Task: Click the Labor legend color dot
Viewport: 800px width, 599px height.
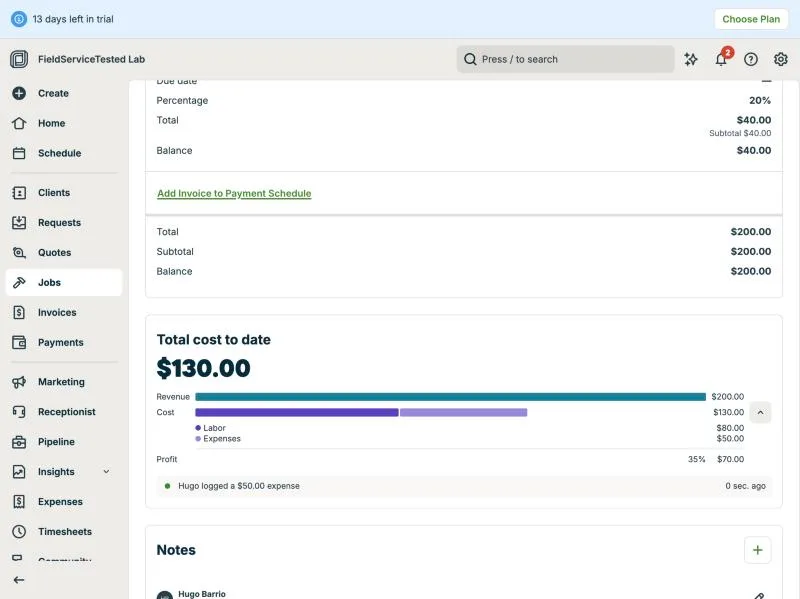Action: tap(198, 428)
